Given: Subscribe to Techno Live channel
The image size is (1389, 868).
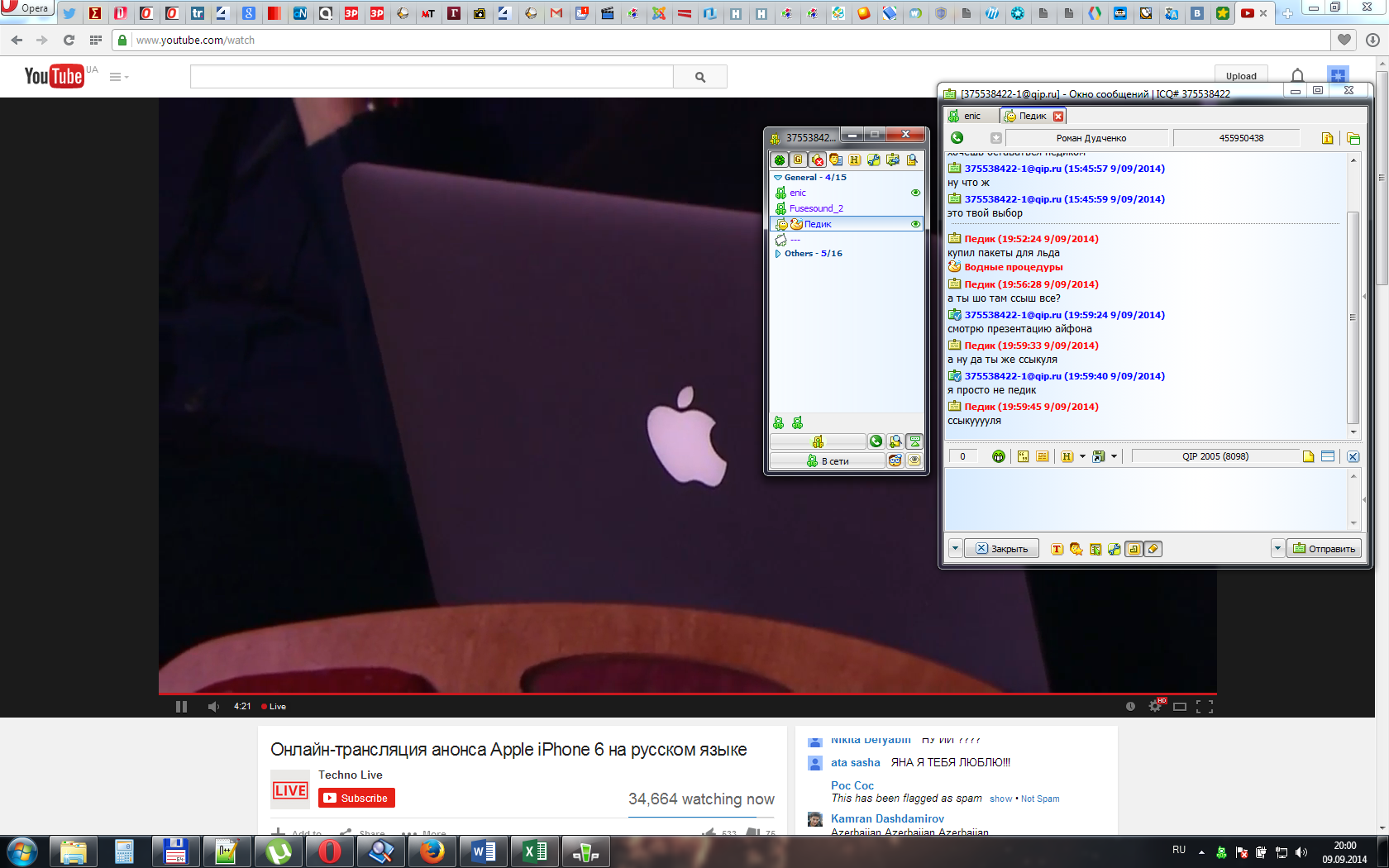Looking at the screenshot, I should point(356,798).
